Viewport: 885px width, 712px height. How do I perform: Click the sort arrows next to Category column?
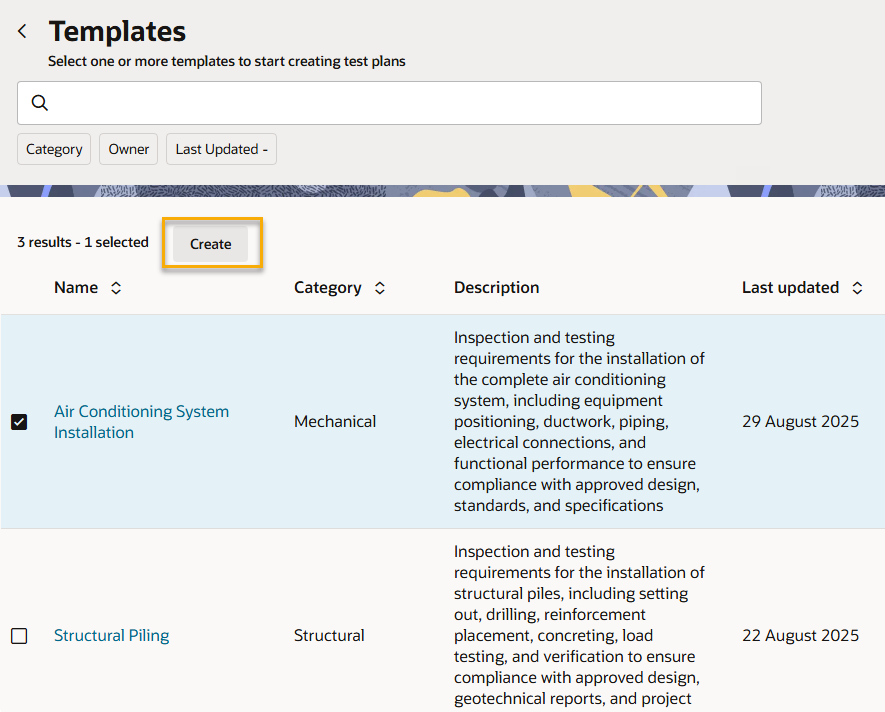[379, 288]
